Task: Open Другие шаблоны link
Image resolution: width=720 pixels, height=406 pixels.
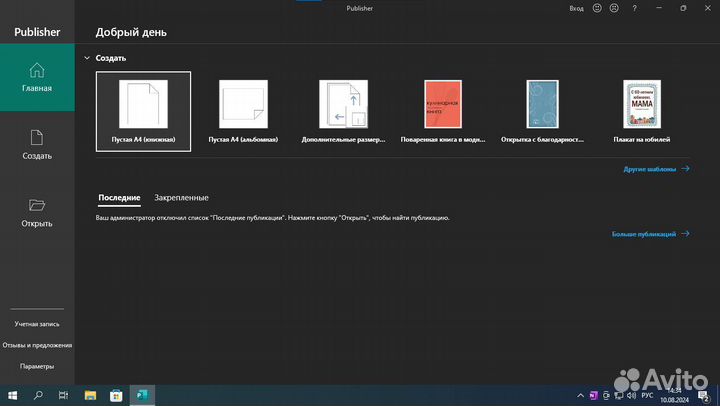Action: point(656,169)
